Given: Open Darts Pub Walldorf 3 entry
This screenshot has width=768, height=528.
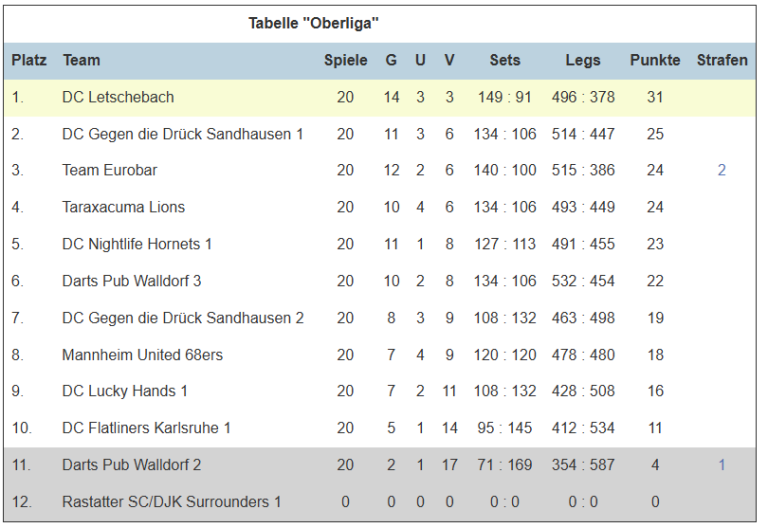Looking at the screenshot, I should (132, 281).
